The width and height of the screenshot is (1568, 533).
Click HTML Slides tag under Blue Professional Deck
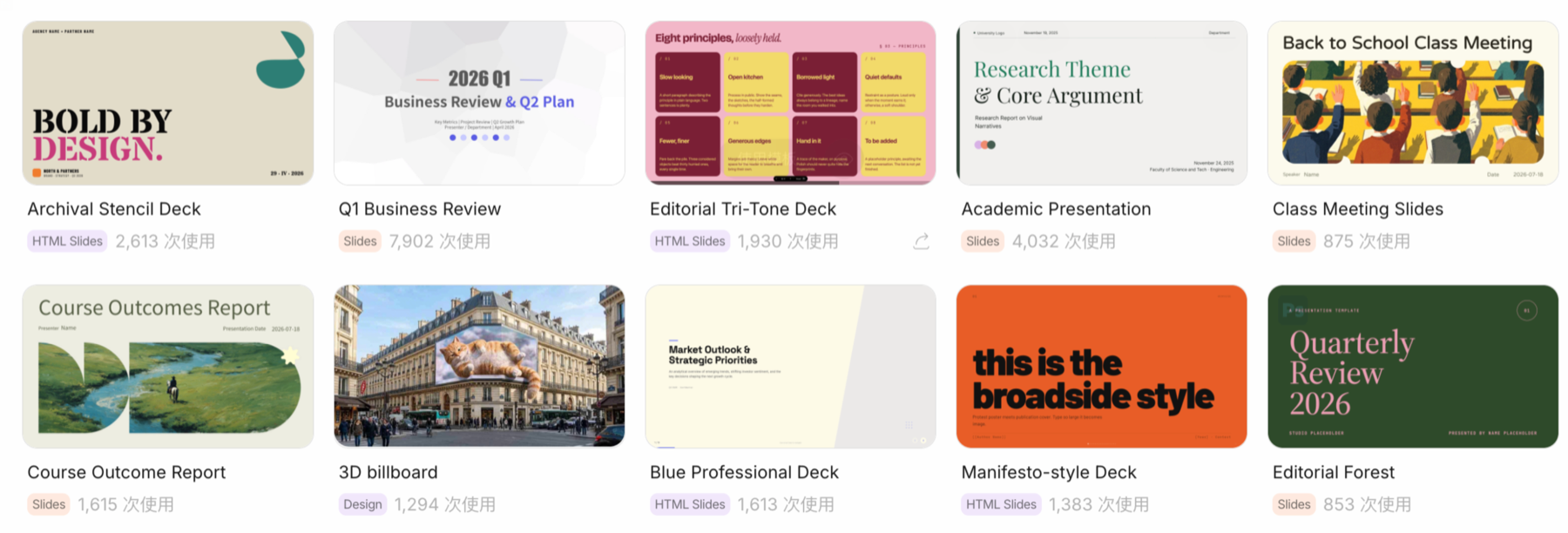click(690, 504)
